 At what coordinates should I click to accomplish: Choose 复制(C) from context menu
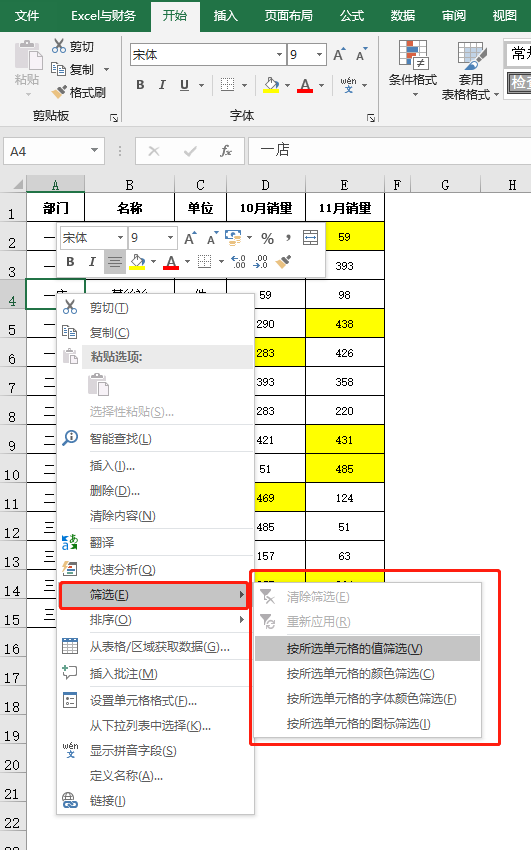(x=154, y=332)
